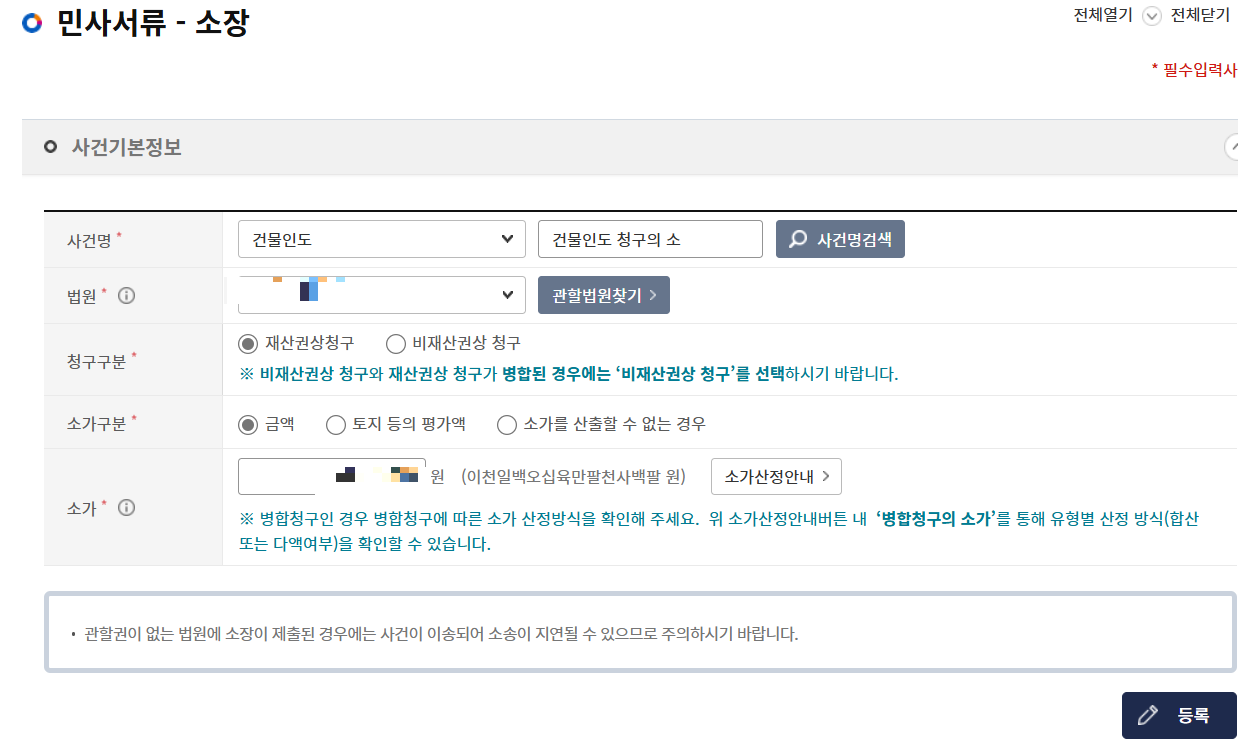Click 전체닫기 to collapse all sections
Viewport: 1238px width, 746px height.
[1200, 16]
